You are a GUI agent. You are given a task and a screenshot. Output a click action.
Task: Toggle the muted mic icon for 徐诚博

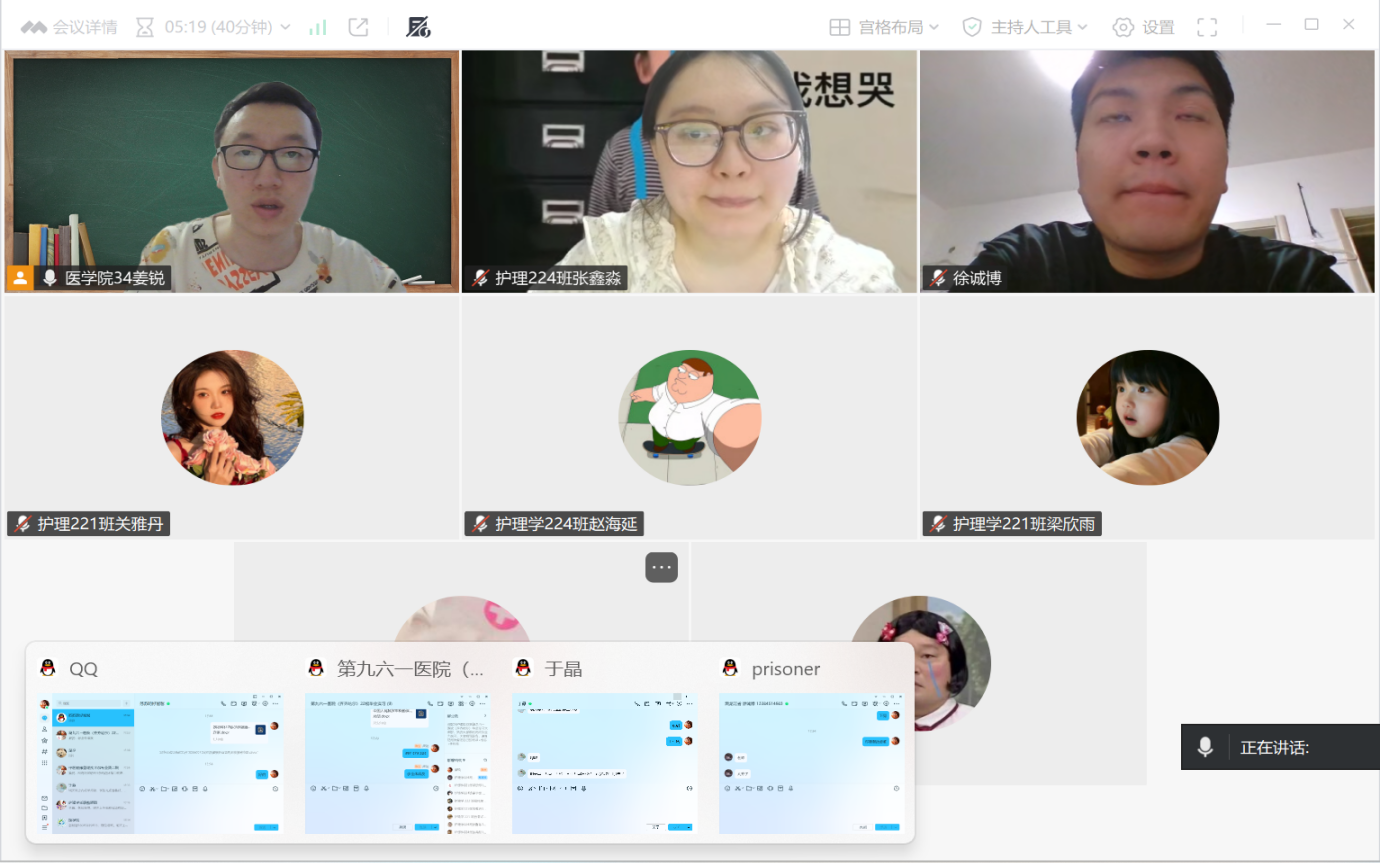coord(938,278)
